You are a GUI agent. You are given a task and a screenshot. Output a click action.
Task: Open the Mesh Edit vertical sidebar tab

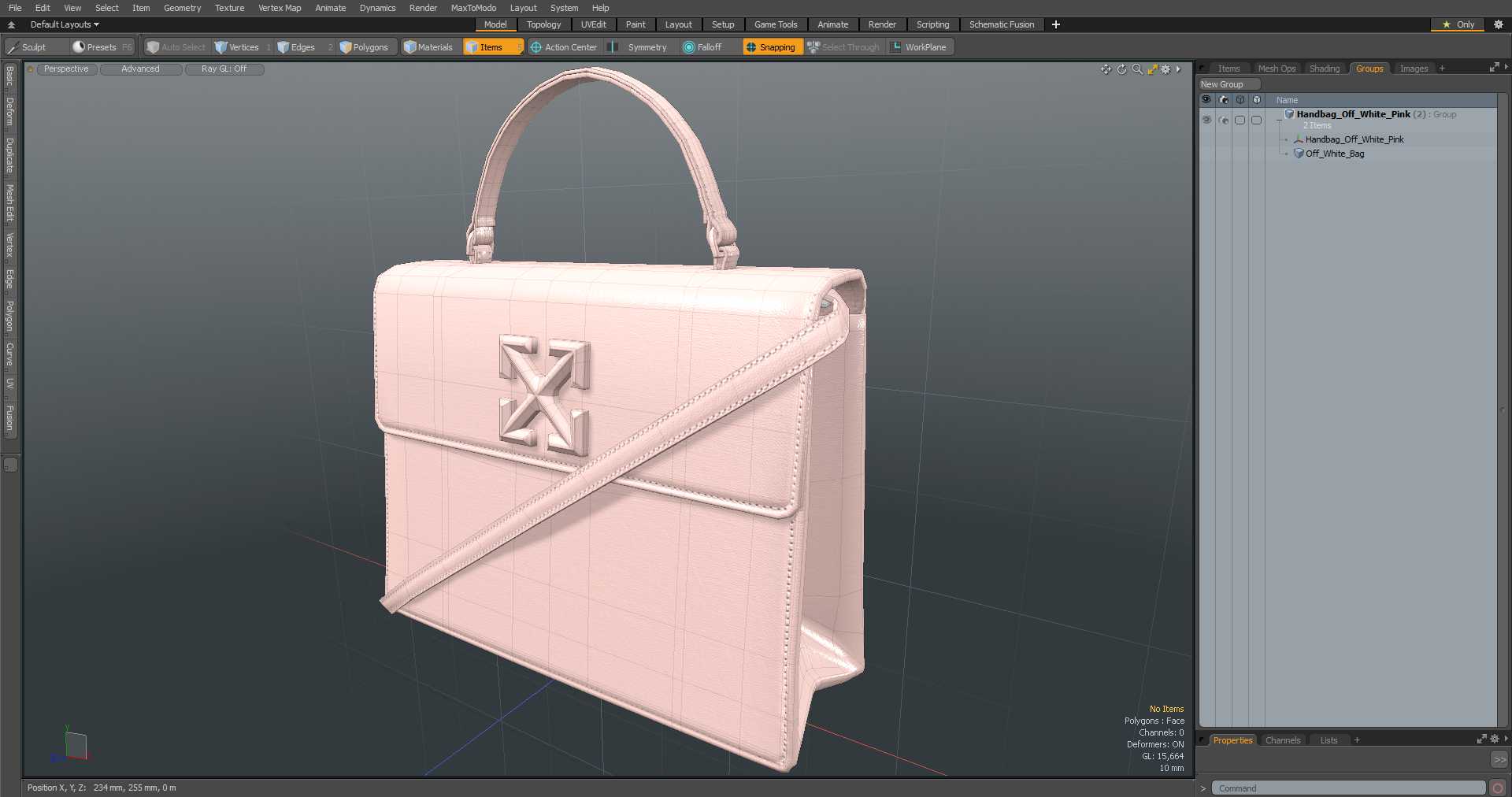tap(9, 203)
